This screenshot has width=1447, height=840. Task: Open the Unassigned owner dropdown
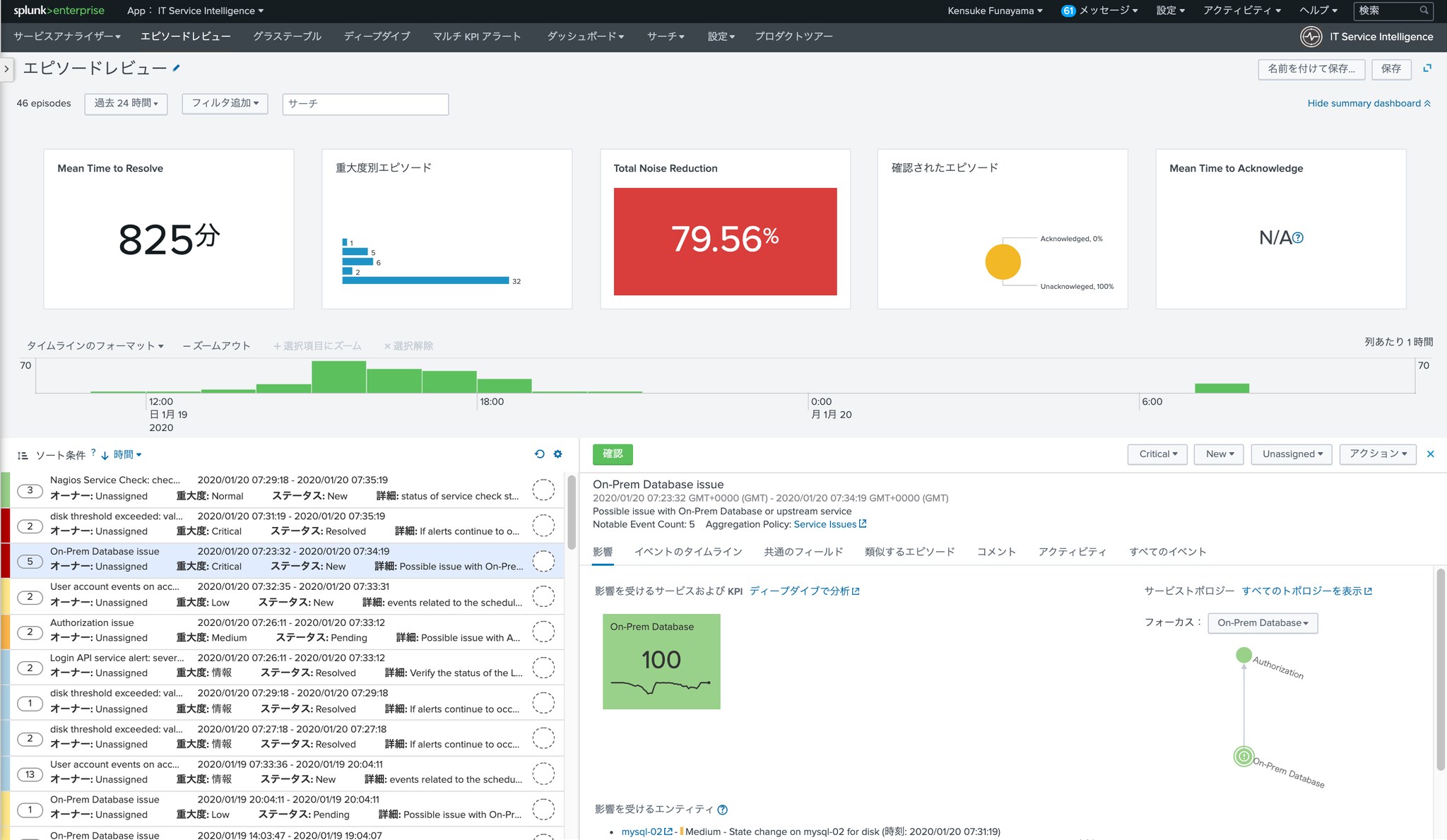(x=1292, y=454)
